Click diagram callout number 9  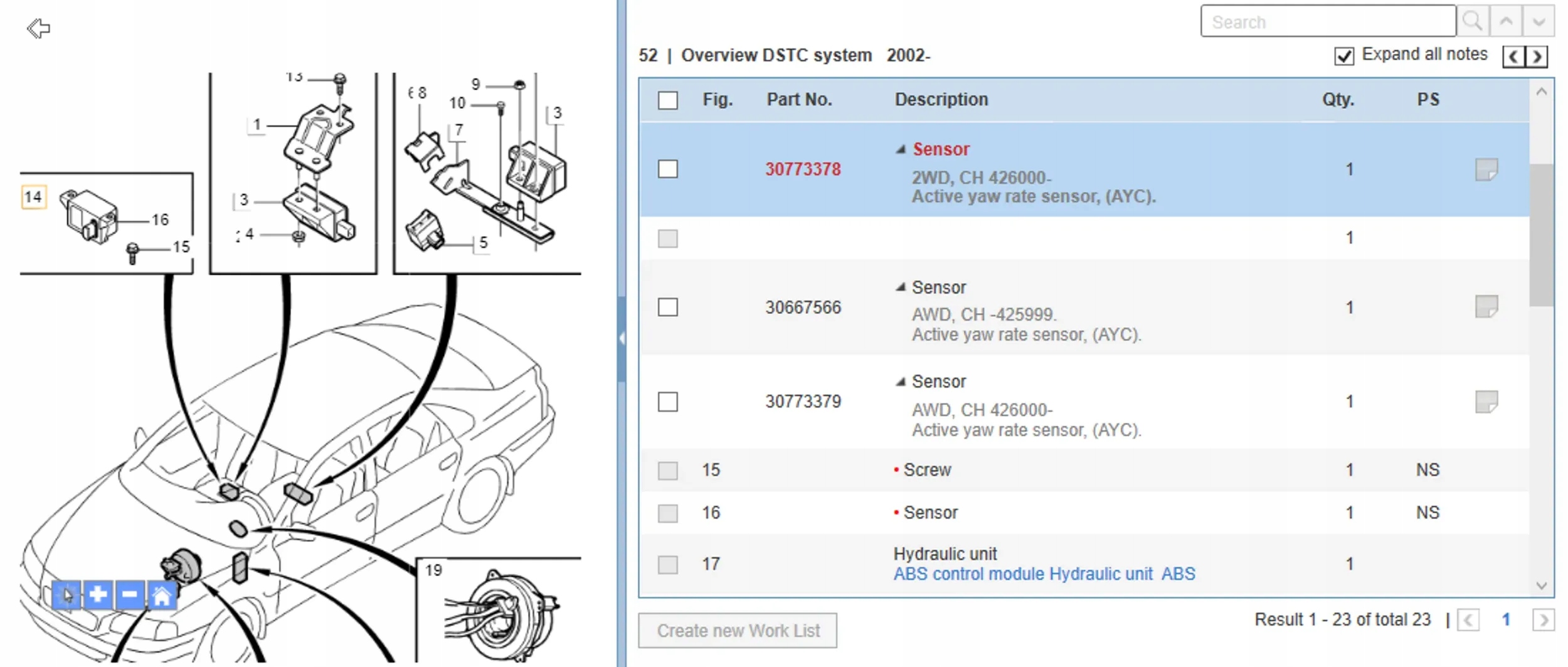(476, 84)
